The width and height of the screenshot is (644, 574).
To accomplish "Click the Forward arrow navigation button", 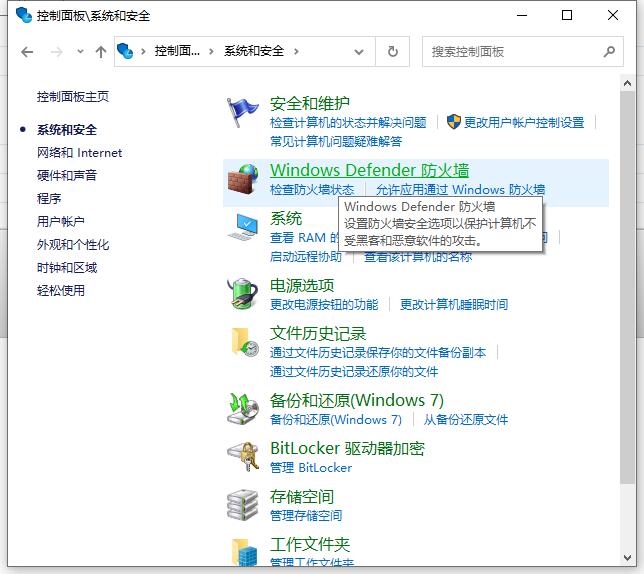I will [57, 52].
